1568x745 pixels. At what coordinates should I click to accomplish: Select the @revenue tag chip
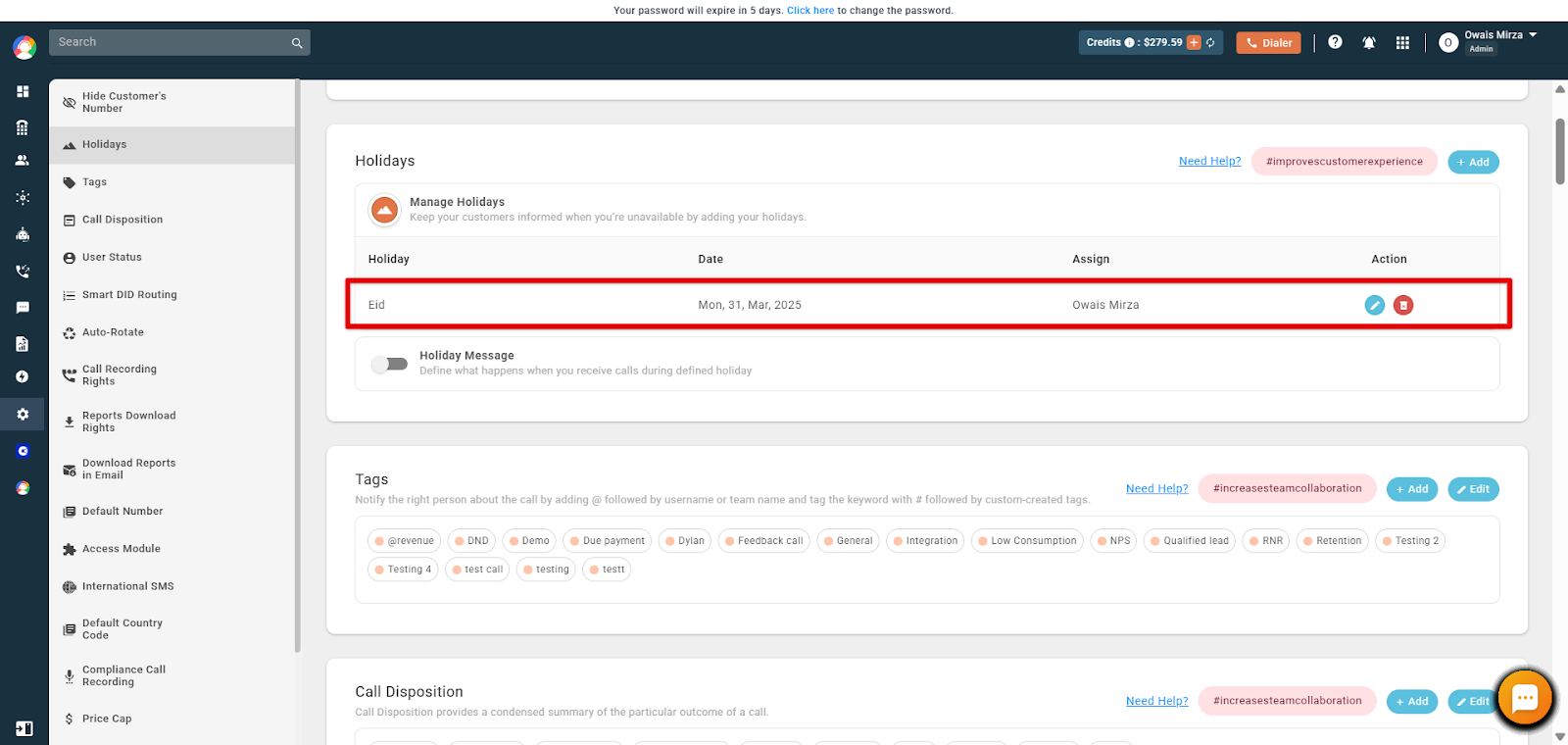pos(404,541)
